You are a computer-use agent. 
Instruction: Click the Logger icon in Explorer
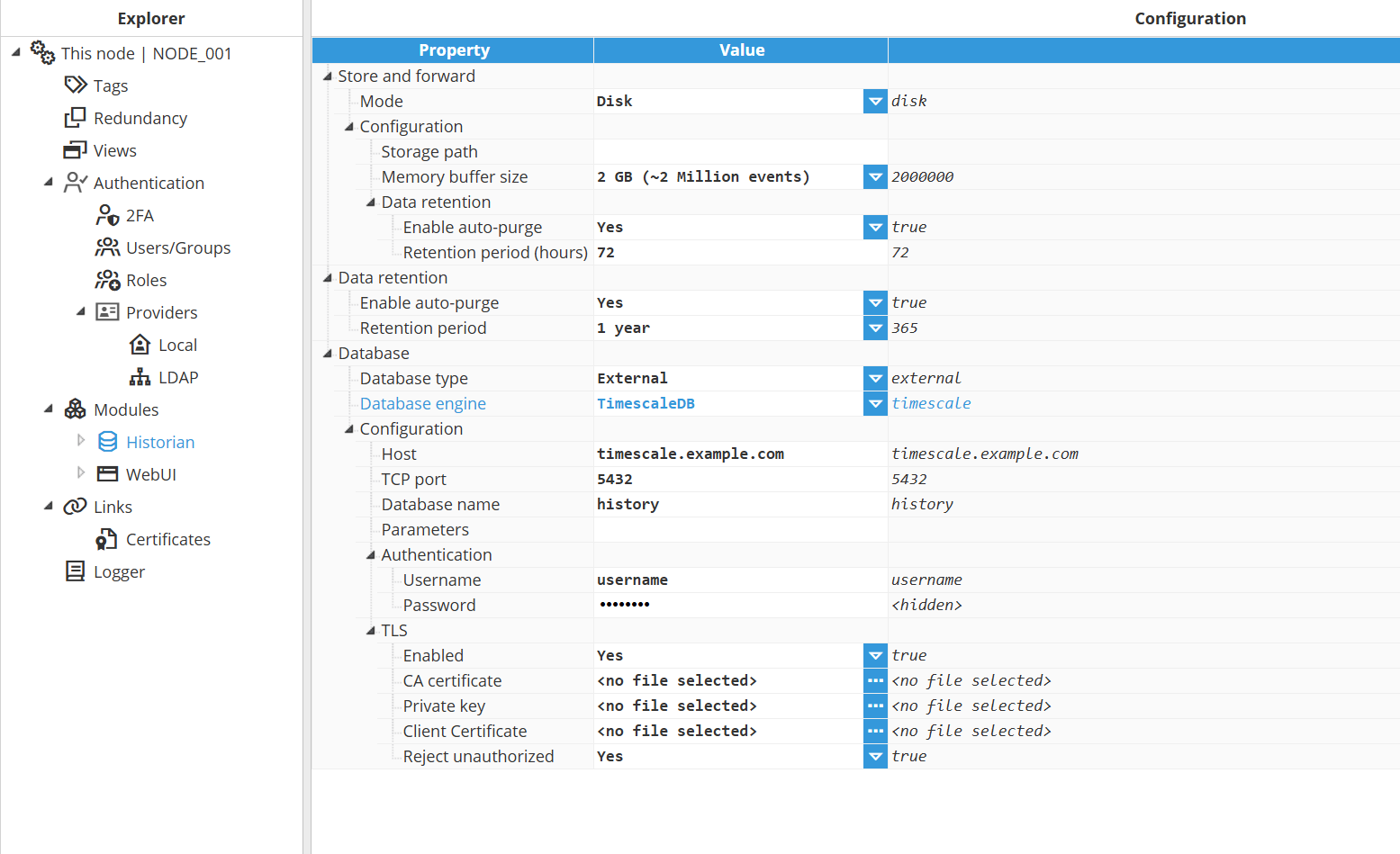[76, 571]
